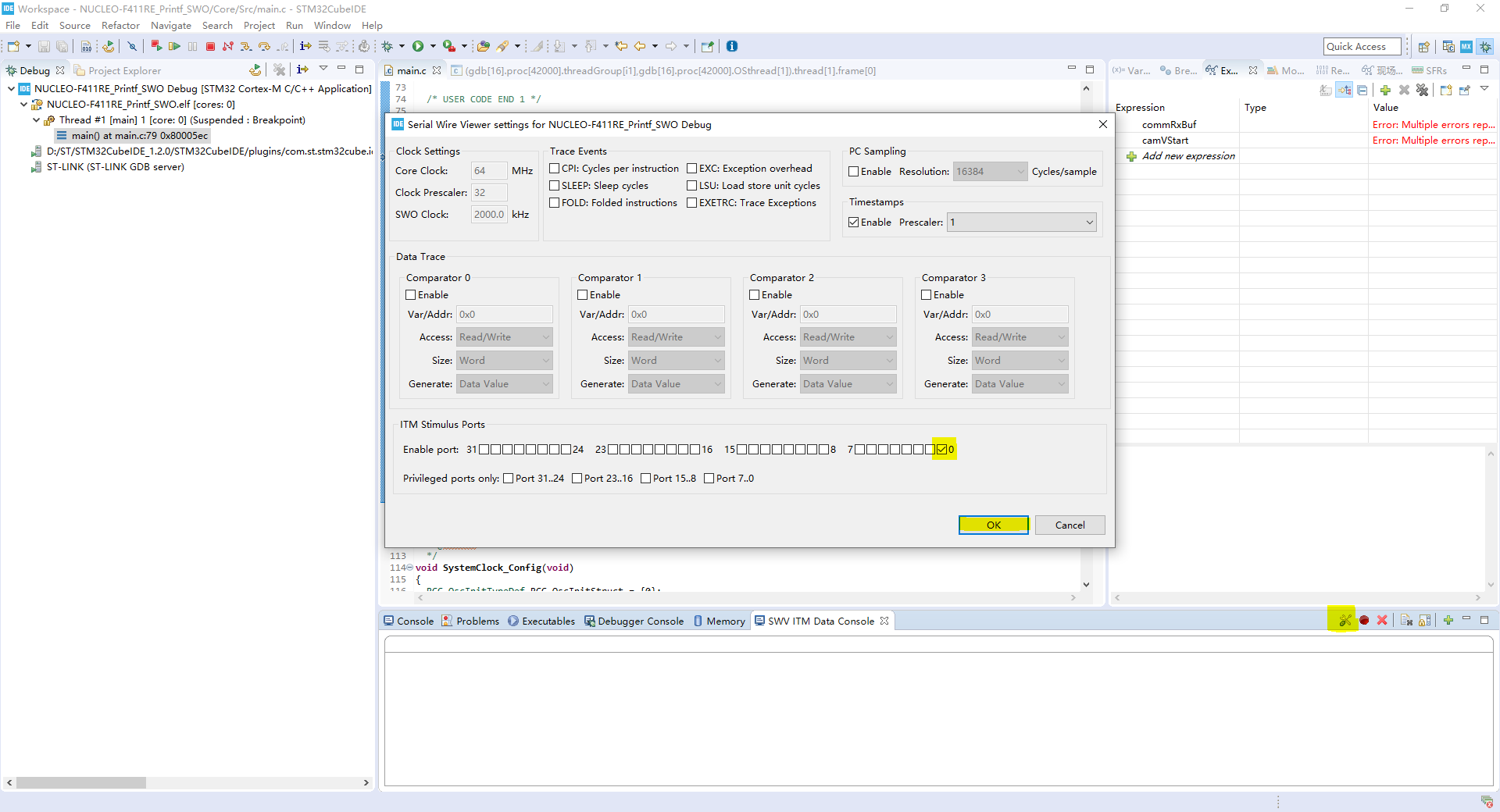Image resolution: width=1500 pixels, height=812 pixels.
Task: Click Remove All Expressions double-X icon
Action: [1422, 91]
